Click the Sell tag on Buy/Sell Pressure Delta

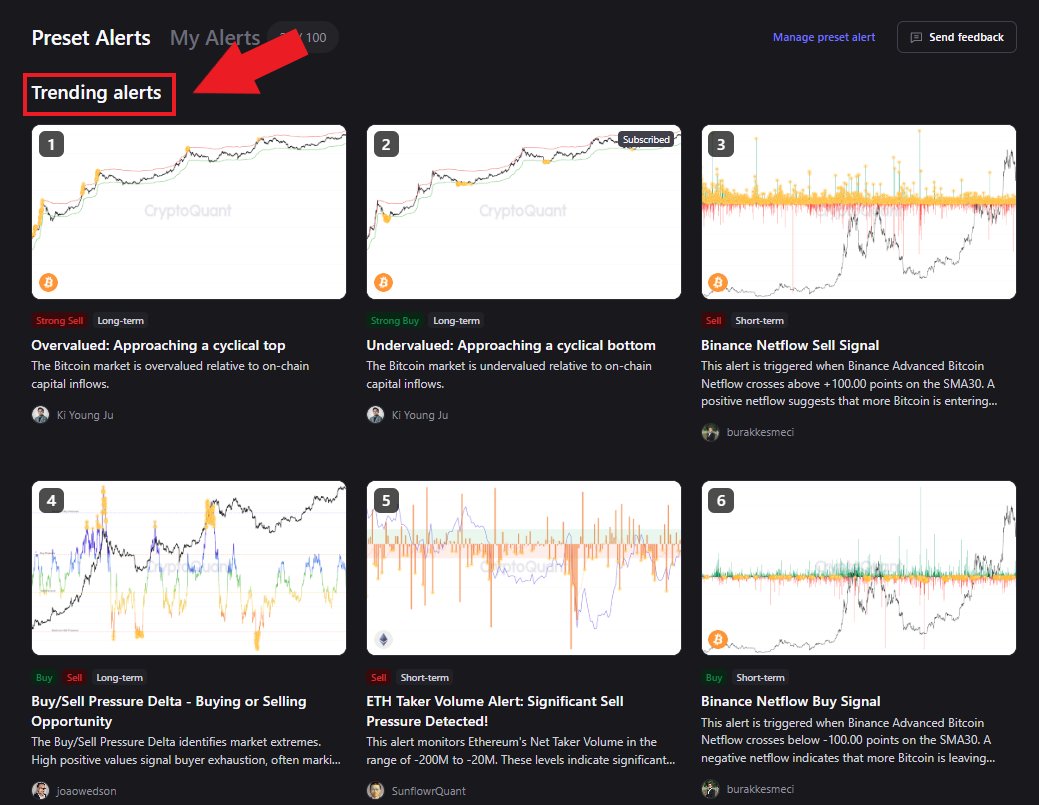[x=74, y=678]
